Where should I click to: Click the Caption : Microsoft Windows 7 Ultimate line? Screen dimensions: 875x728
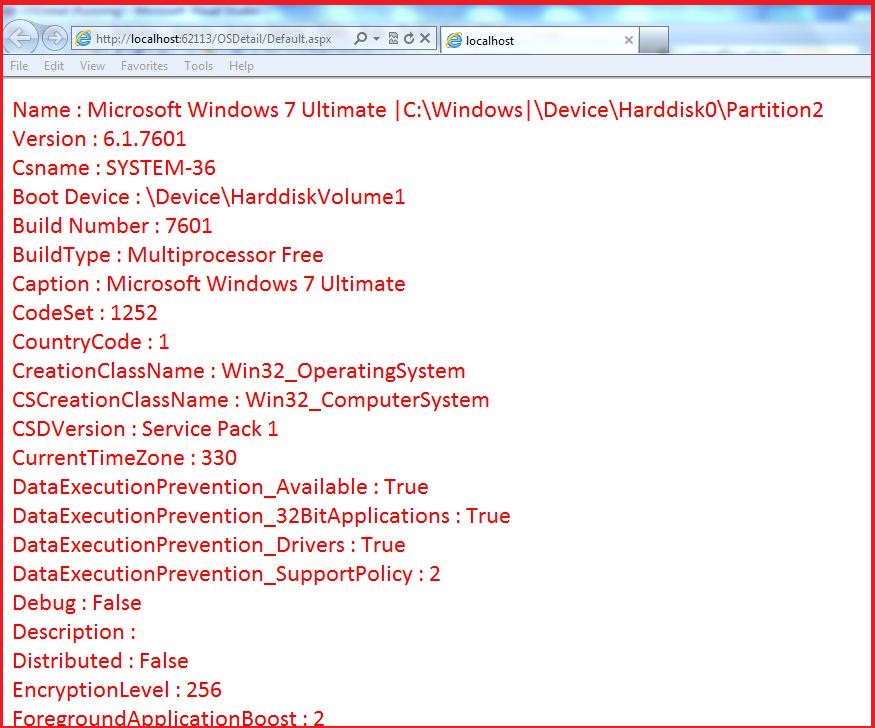point(209,284)
